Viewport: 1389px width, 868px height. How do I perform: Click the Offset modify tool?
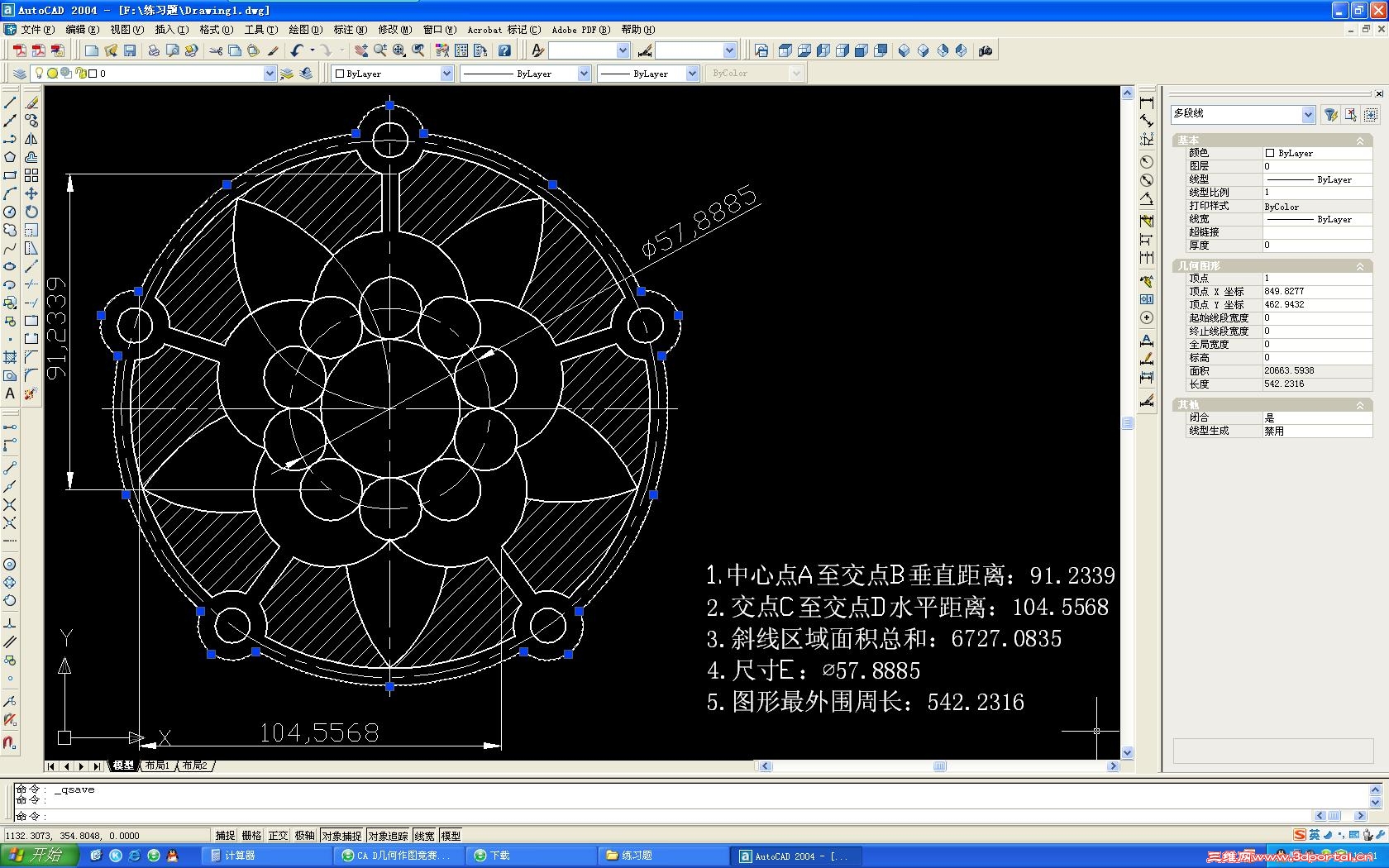pyautogui.click(x=31, y=157)
